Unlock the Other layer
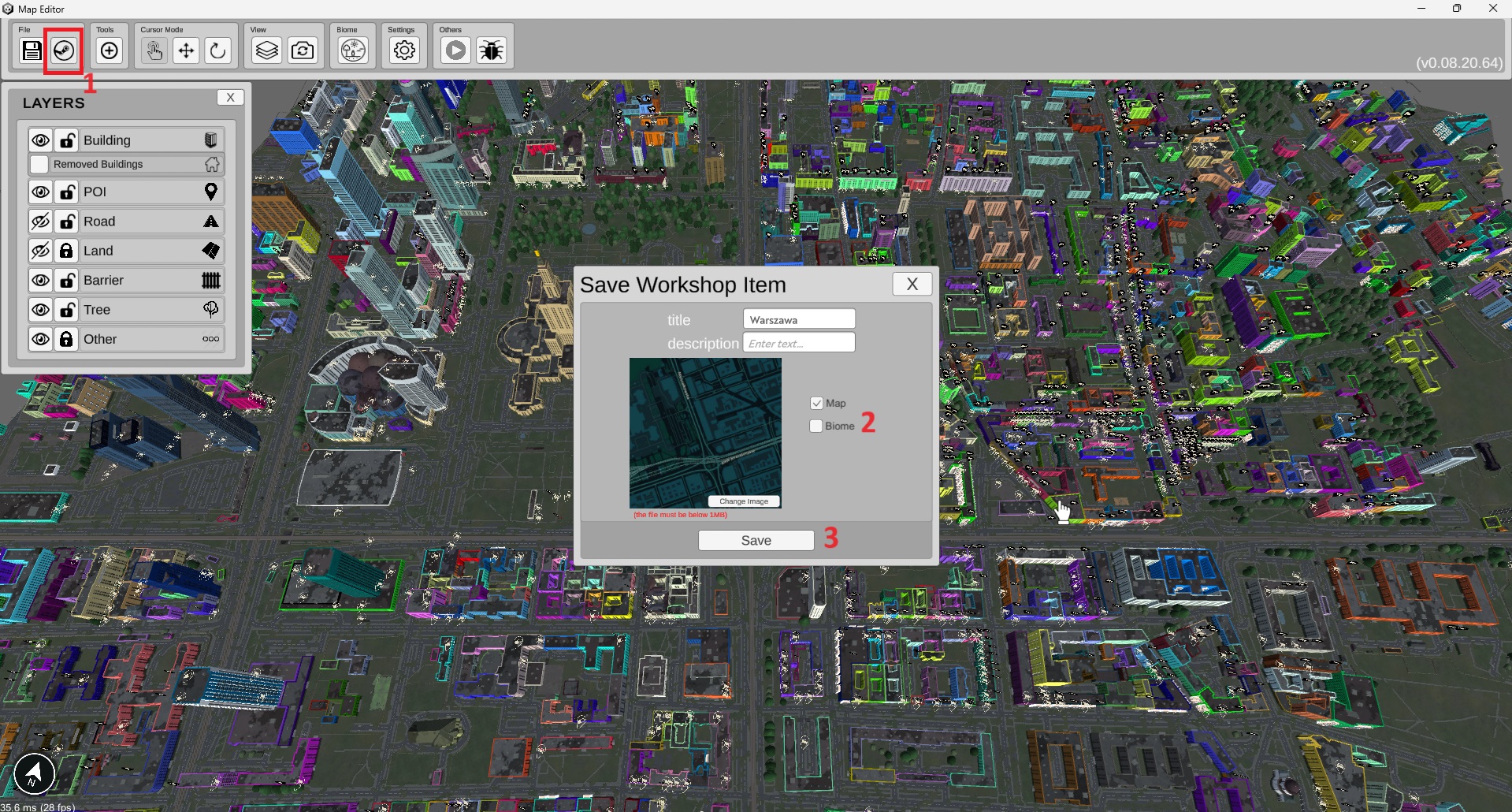The width and height of the screenshot is (1512, 812). (67, 339)
